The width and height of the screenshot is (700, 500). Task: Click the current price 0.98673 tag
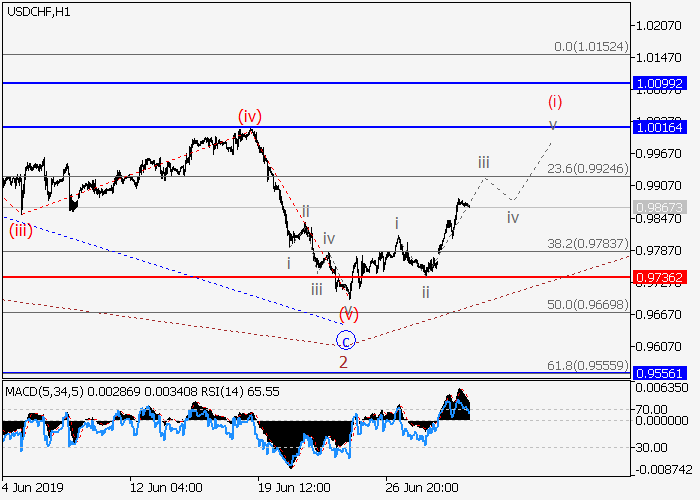tap(662, 207)
